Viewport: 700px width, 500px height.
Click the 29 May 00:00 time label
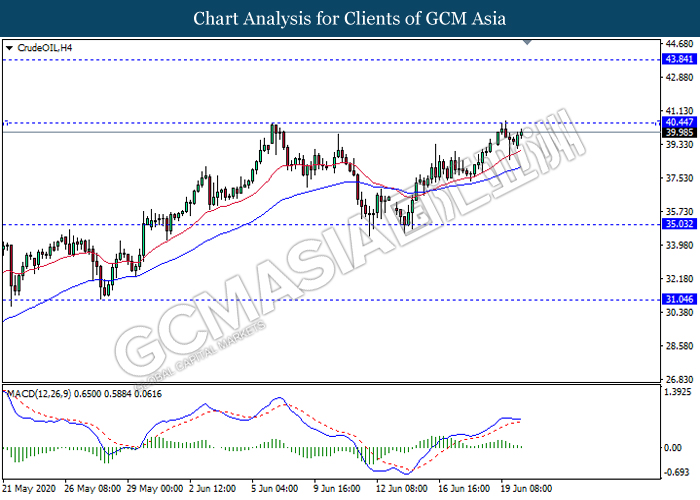click(155, 489)
